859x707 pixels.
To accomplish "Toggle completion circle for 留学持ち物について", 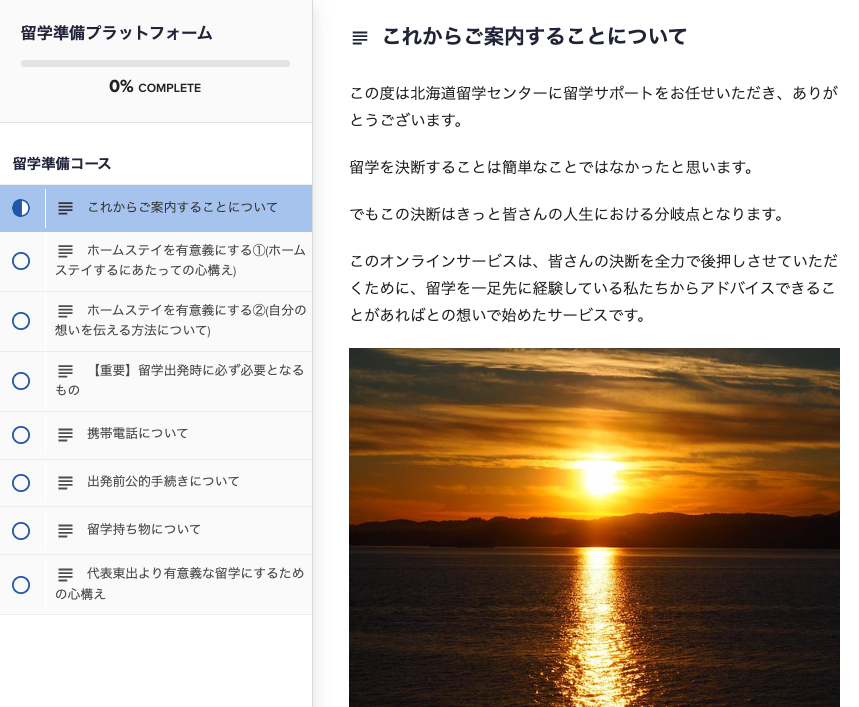I will click(x=21, y=531).
